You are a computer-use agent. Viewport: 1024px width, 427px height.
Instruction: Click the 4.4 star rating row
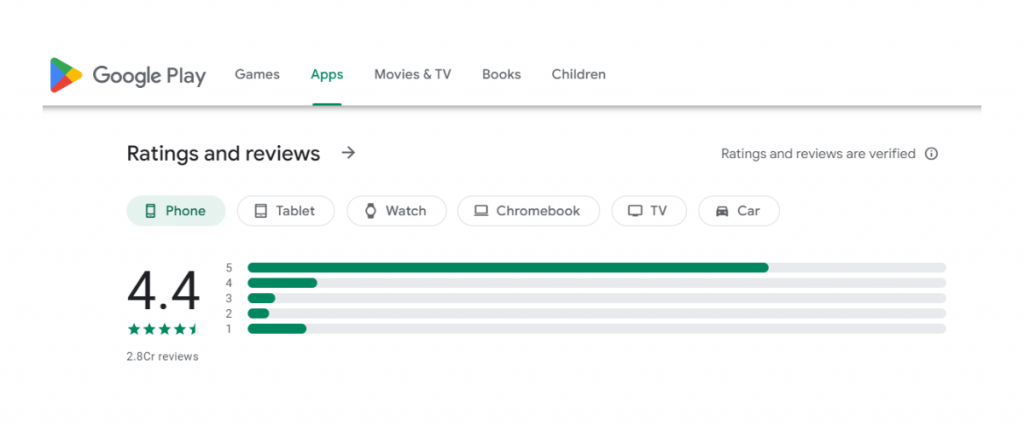pos(163,329)
